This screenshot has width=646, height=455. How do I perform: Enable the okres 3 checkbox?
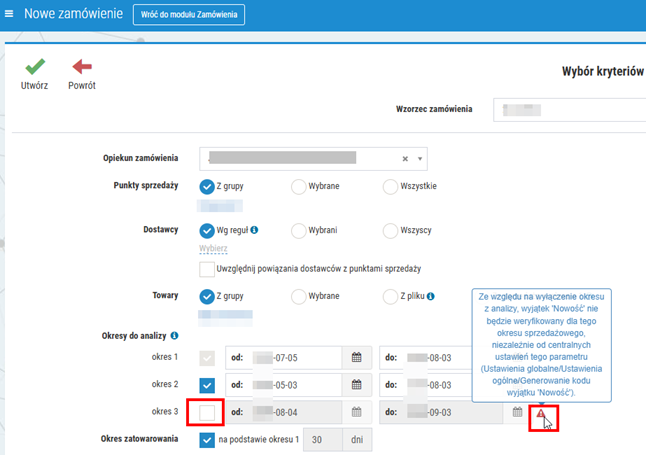point(207,411)
